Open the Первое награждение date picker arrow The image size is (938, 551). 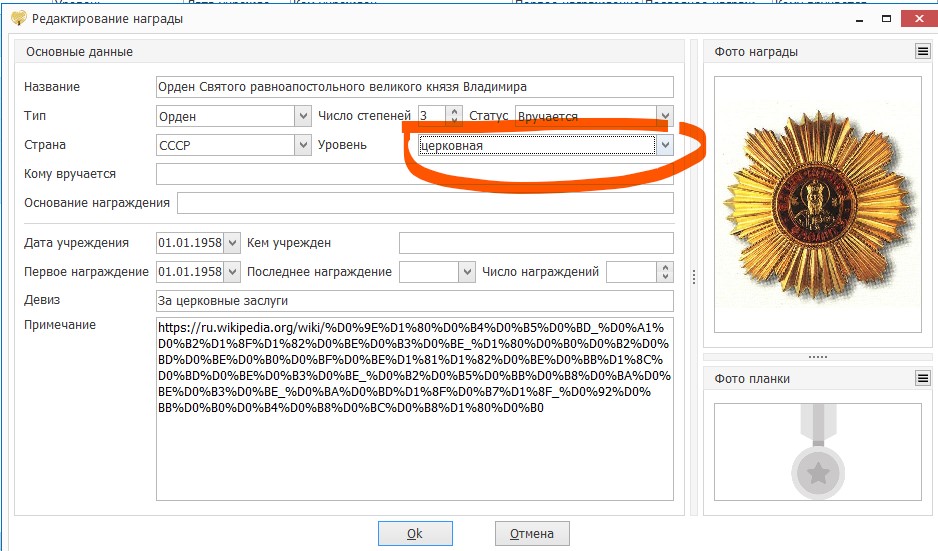pyautogui.click(x=232, y=272)
